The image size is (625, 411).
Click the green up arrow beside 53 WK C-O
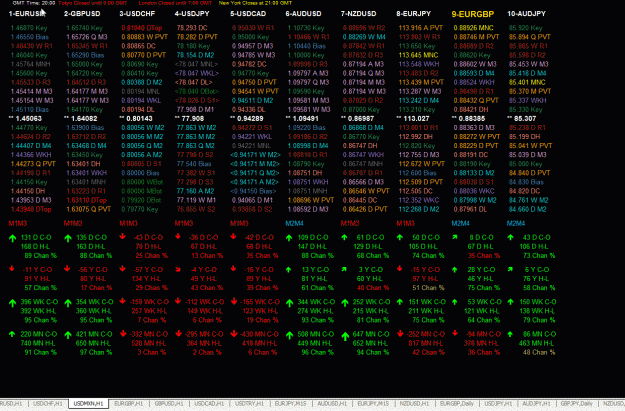coord(455,302)
